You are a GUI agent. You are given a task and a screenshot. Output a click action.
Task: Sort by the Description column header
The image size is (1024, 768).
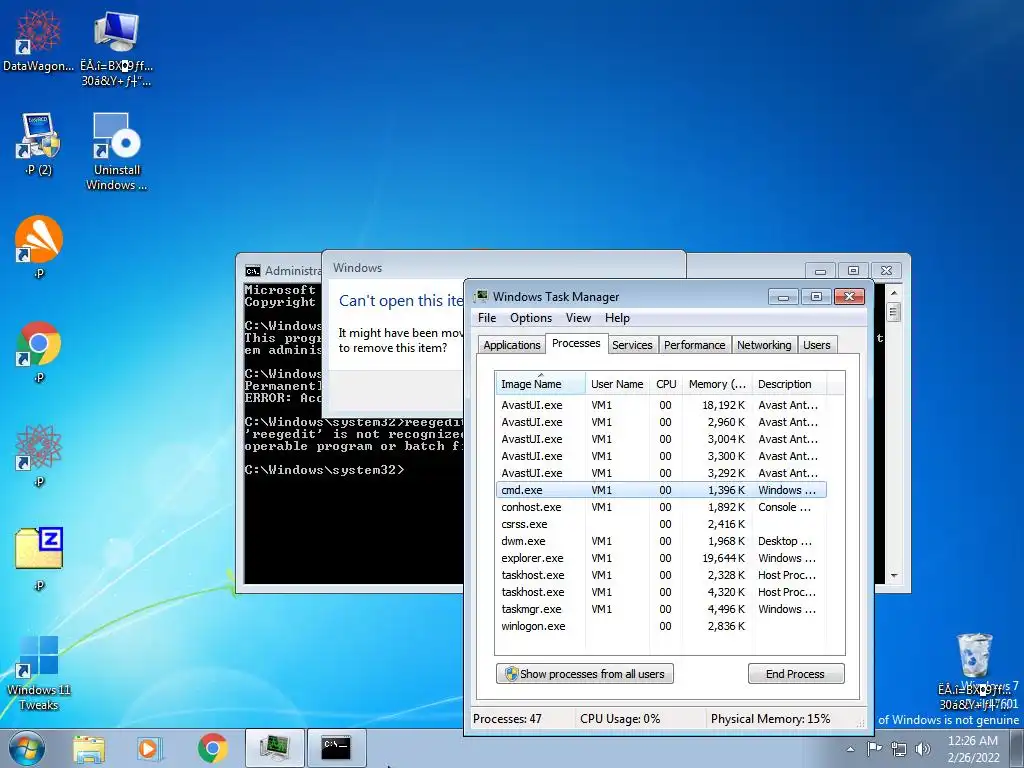pyautogui.click(x=789, y=384)
